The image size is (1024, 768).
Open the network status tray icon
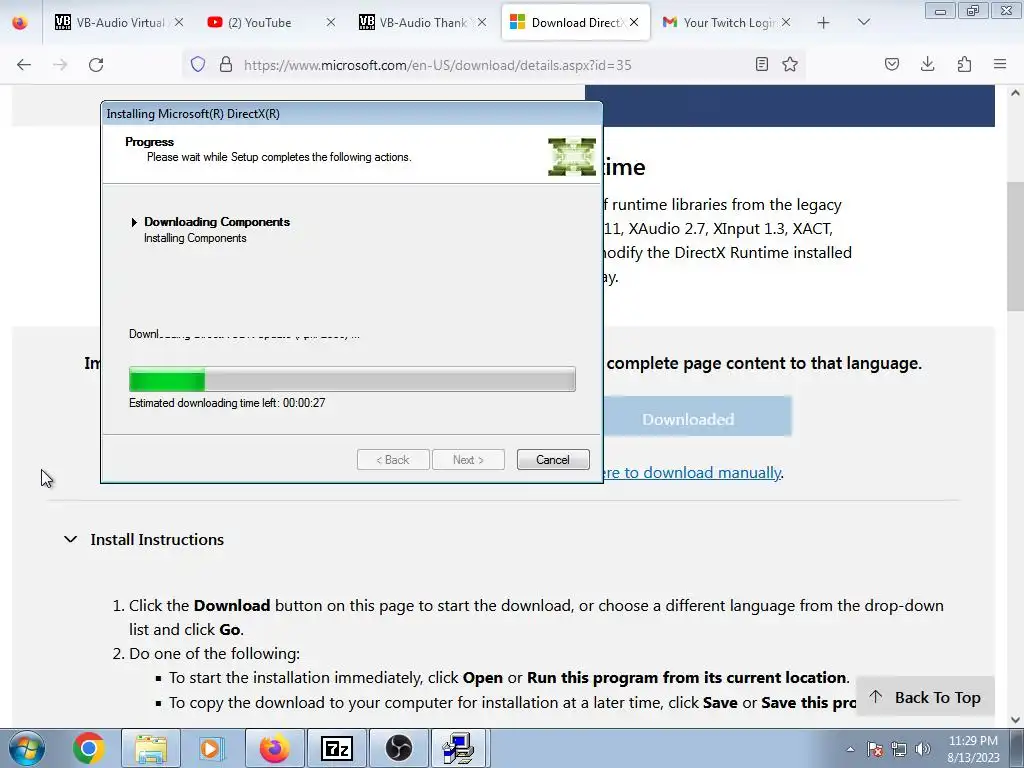(899, 749)
